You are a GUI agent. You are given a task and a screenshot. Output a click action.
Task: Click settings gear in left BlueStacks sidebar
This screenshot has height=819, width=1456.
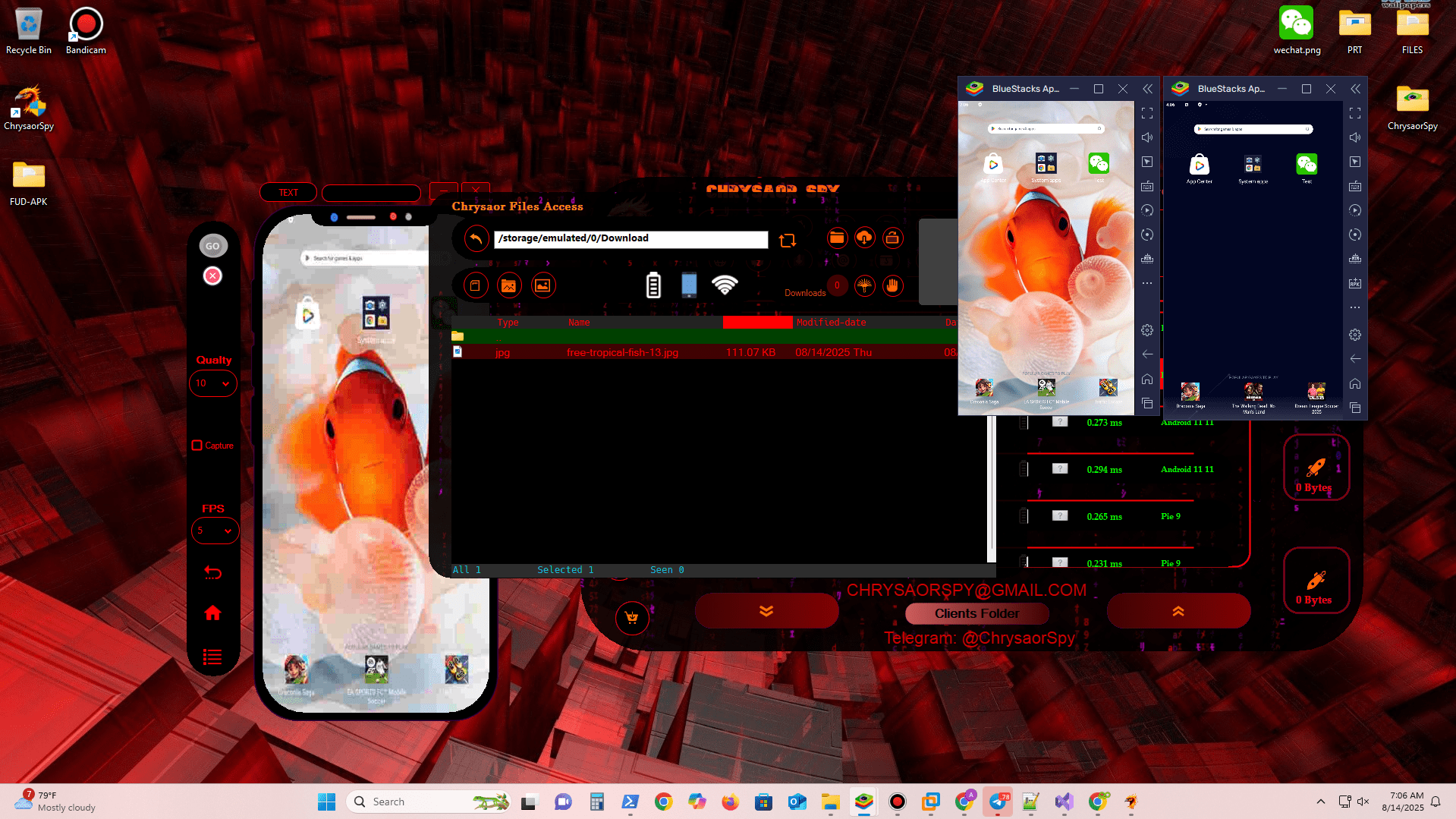pos(1147,330)
